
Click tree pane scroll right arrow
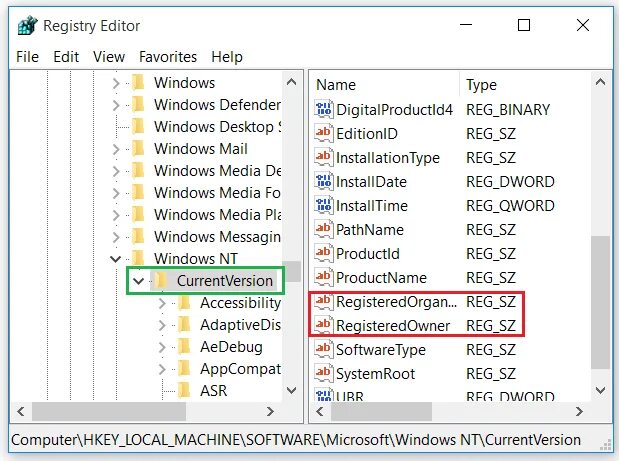click(270, 412)
